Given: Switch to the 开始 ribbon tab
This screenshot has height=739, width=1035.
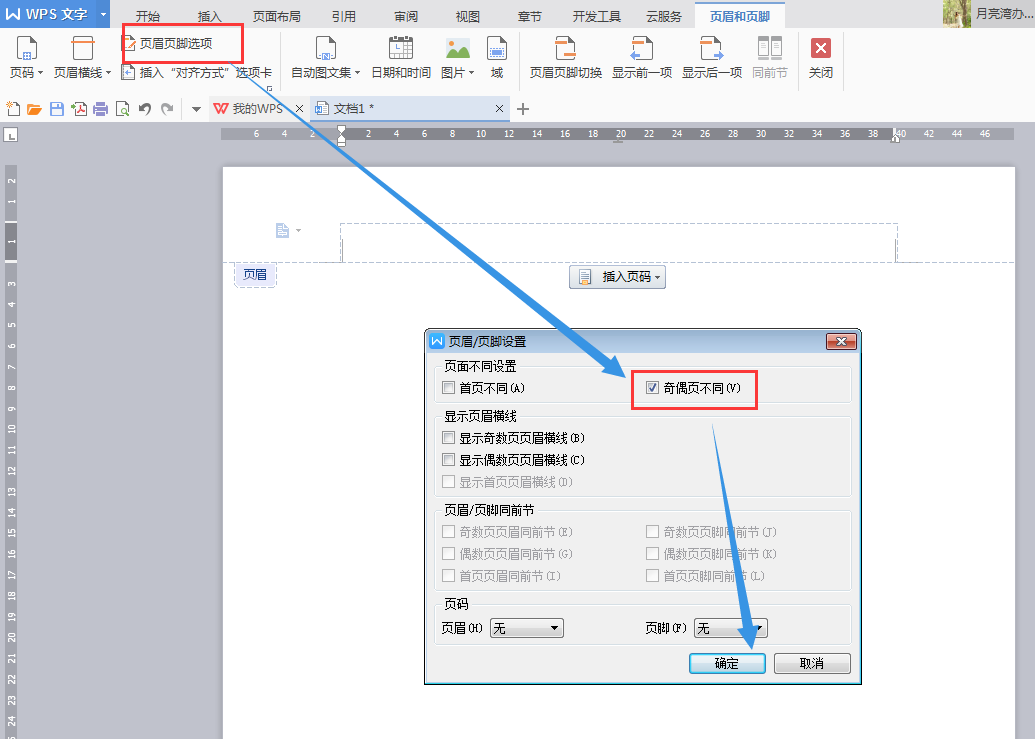Looking at the screenshot, I should click(x=148, y=16).
